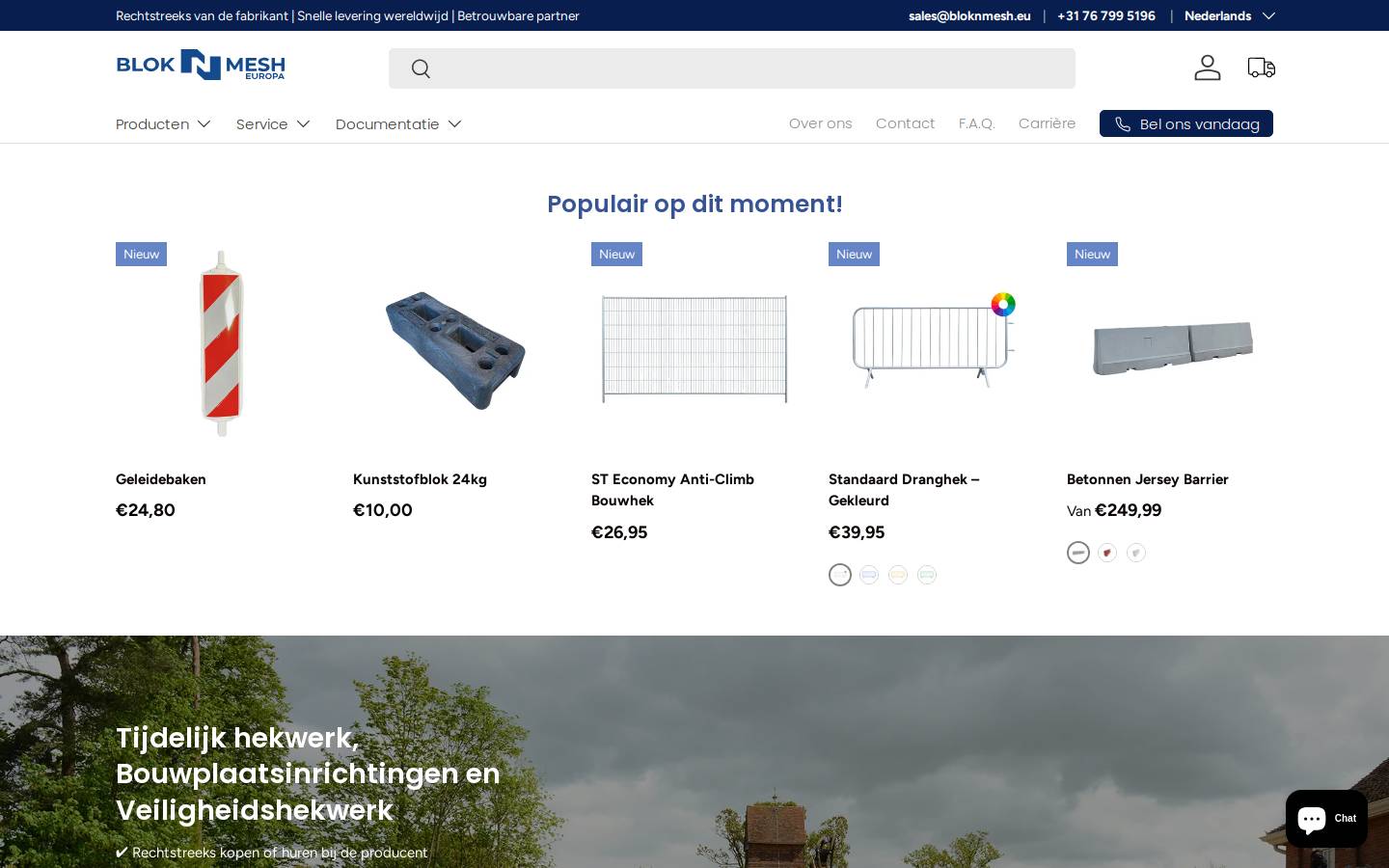The height and width of the screenshot is (868, 1389).
Task: Click the color wheel icon on Dranghek
Action: click(x=1003, y=305)
